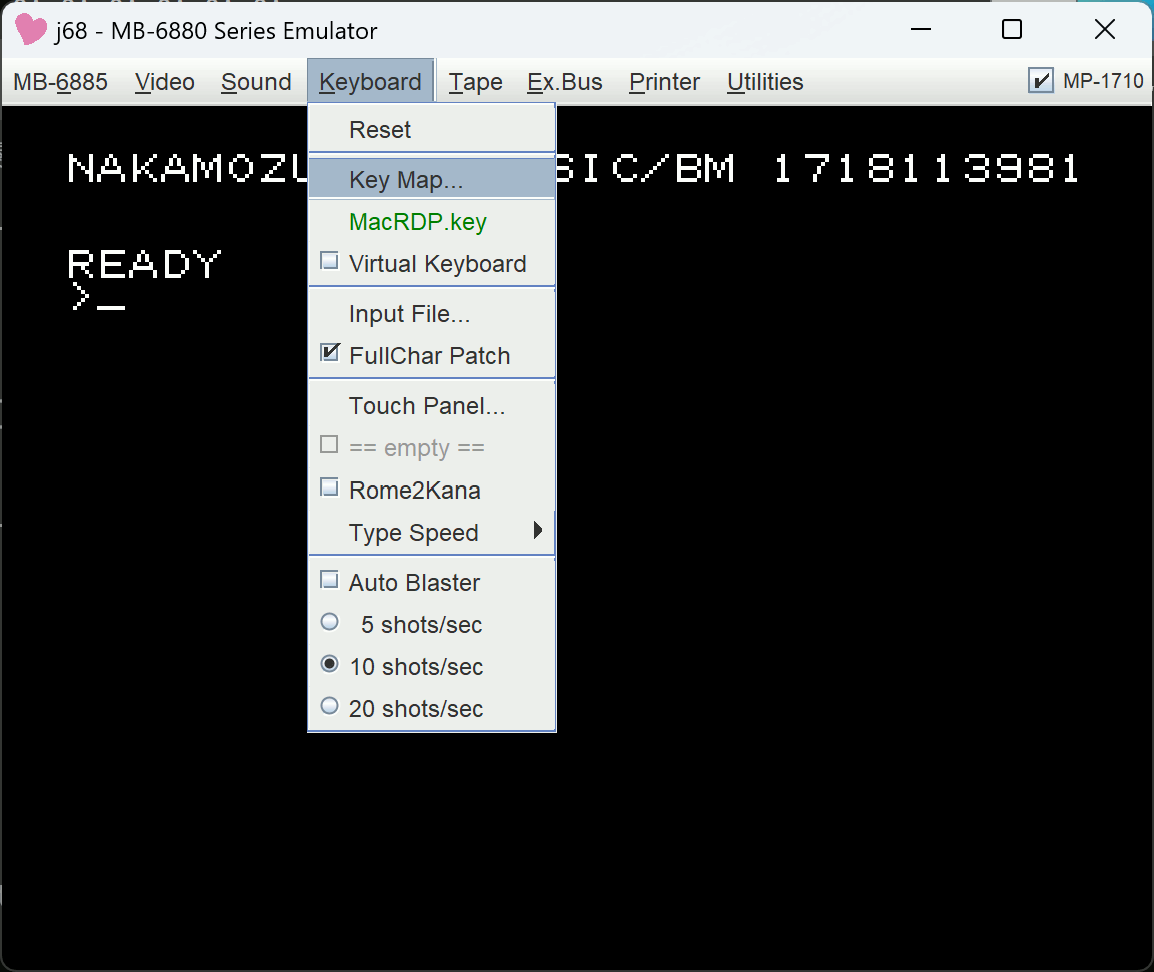Turn on the Auto Blaster checkbox
This screenshot has width=1154, height=972.
click(330, 581)
